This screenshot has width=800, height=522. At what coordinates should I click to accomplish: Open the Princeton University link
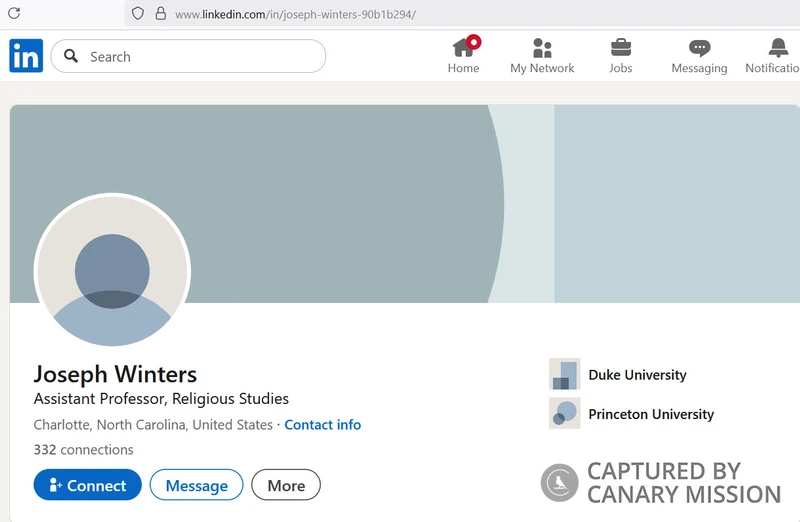click(x=651, y=414)
